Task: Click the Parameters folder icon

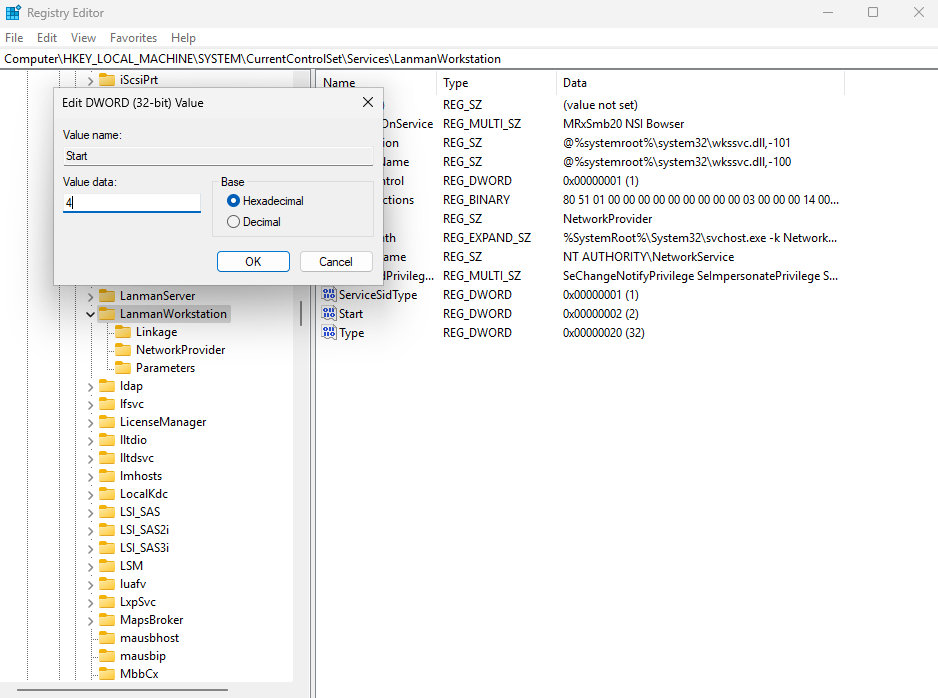Action: click(123, 367)
